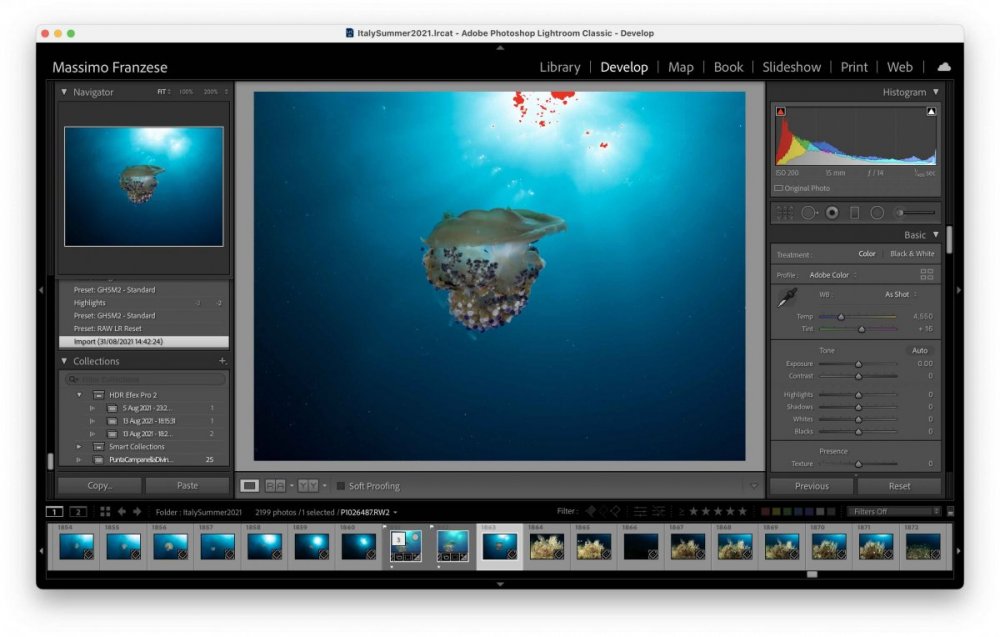Select the Radial Filter tool

[x=878, y=213]
